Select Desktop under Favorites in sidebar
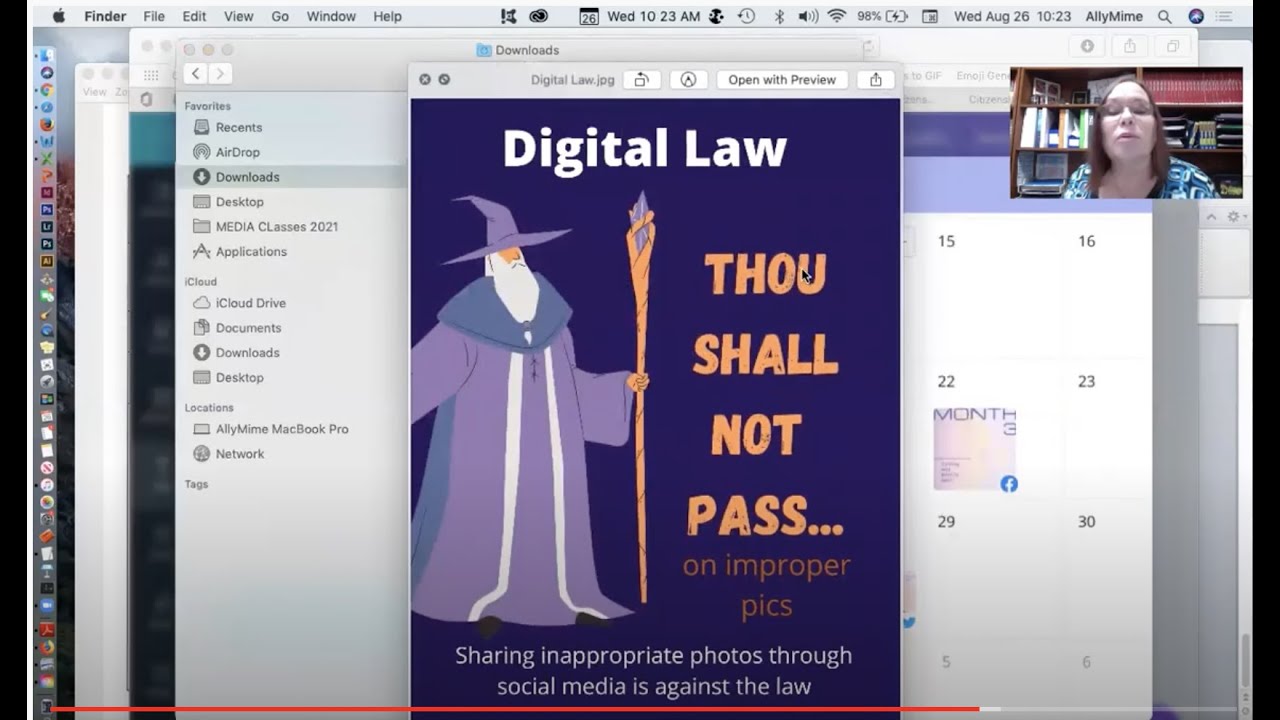The height and width of the screenshot is (720, 1280). point(240,202)
